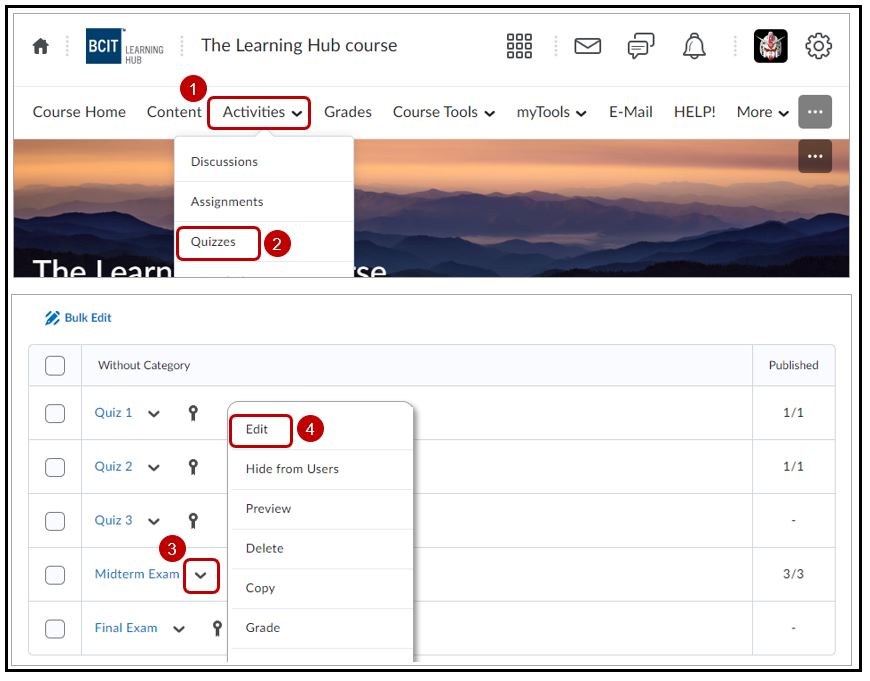Select Hide from Users in context menu
This screenshot has height=681, width=870.
click(x=292, y=469)
